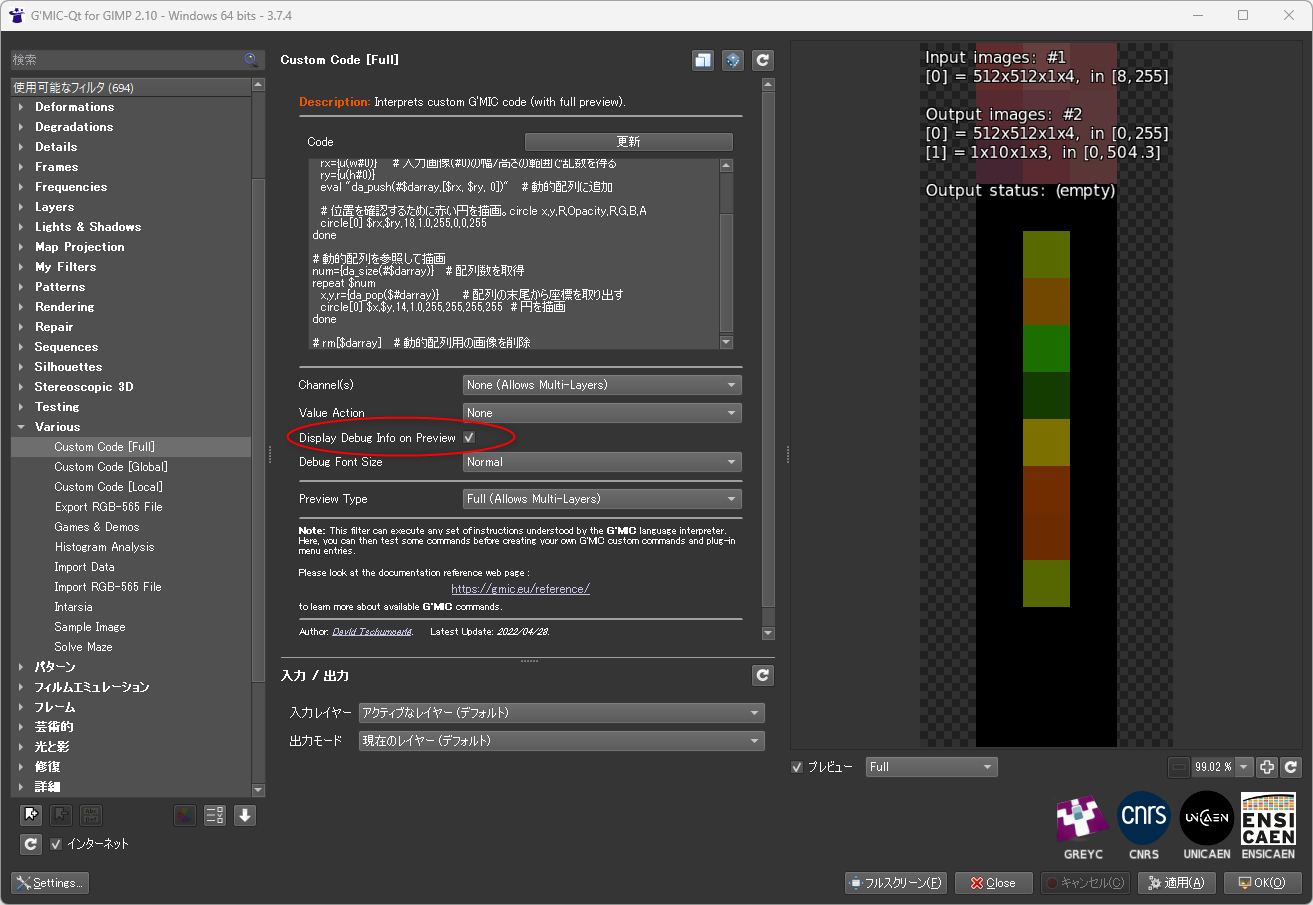Click the refresh filters icon beside インターネット
The height and width of the screenshot is (905, 1313).
31,844
